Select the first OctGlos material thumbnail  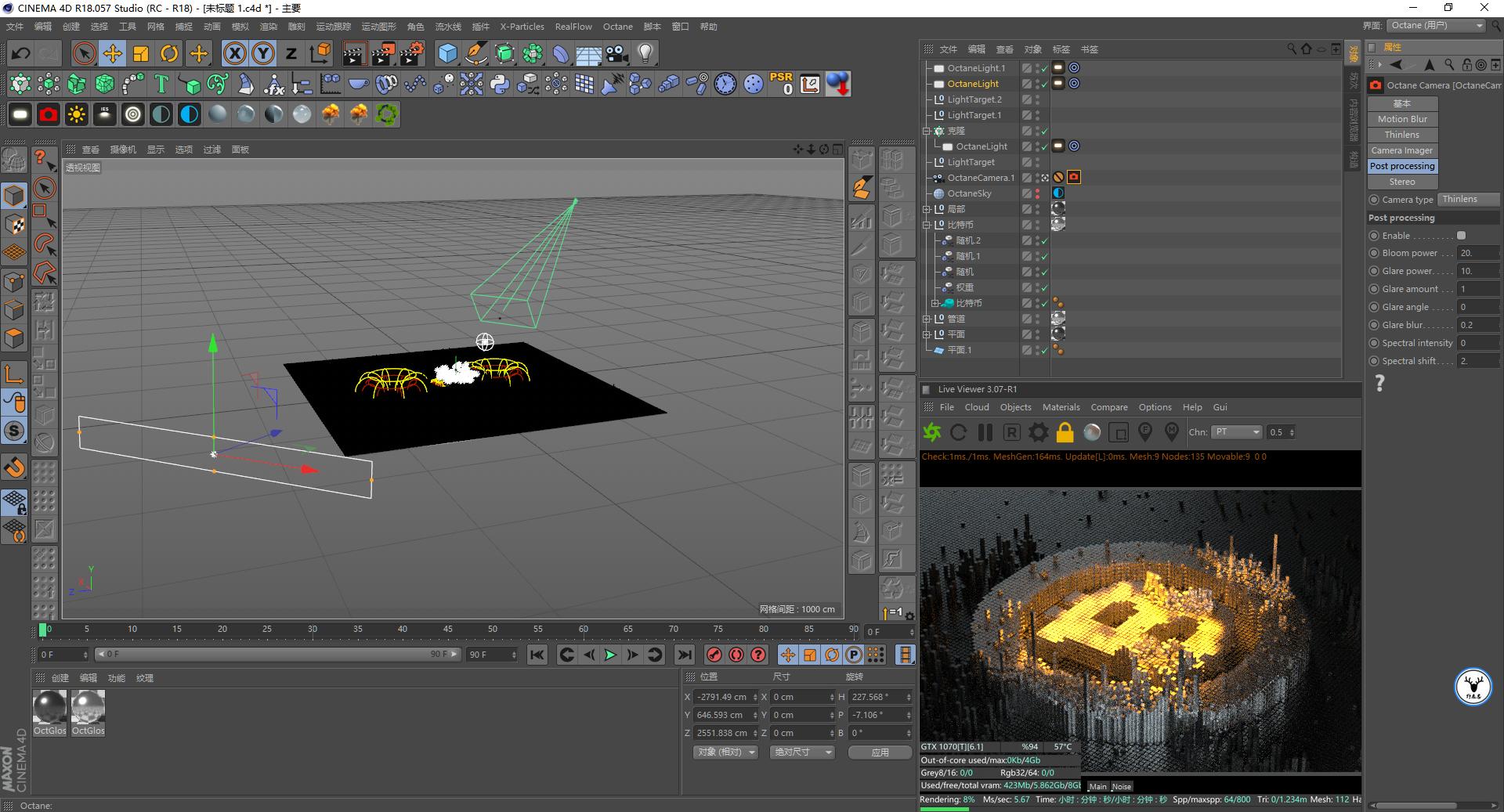(x=49, y=708)
